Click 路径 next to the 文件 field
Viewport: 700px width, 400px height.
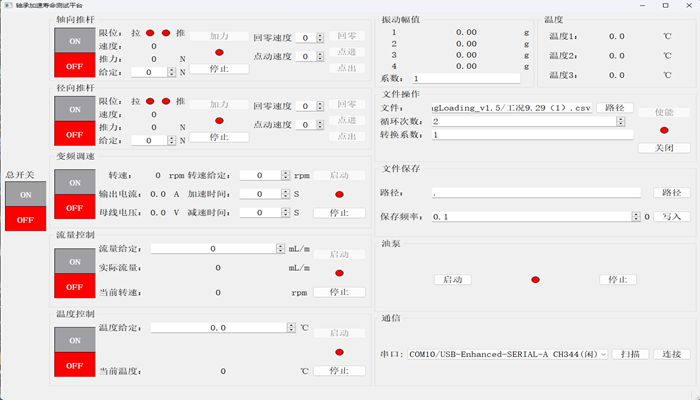pos(615,107)
